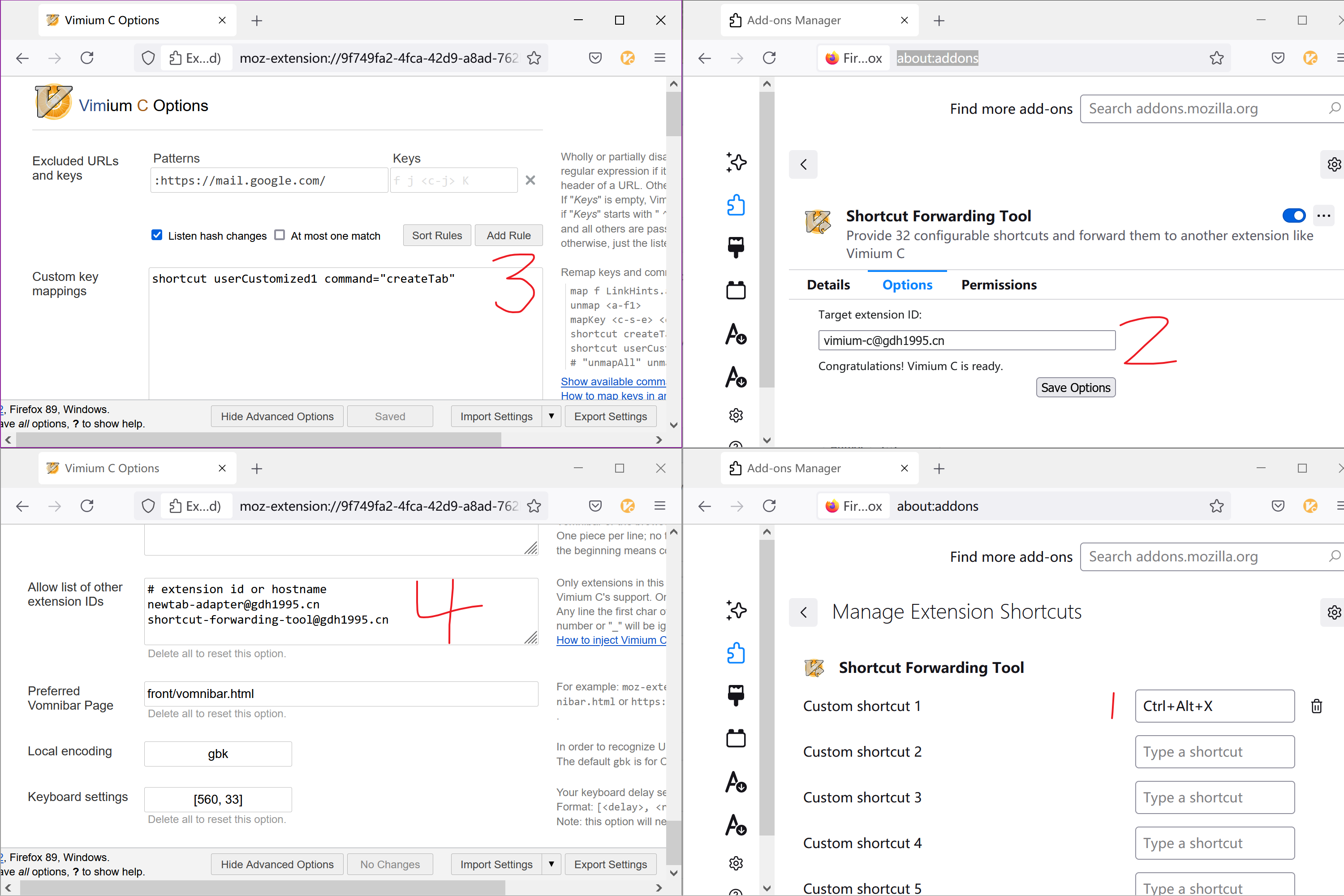The height and width of the screenshot is (896, 1344).
Task: Click the Save Options button
Action: pos(1076,387)
